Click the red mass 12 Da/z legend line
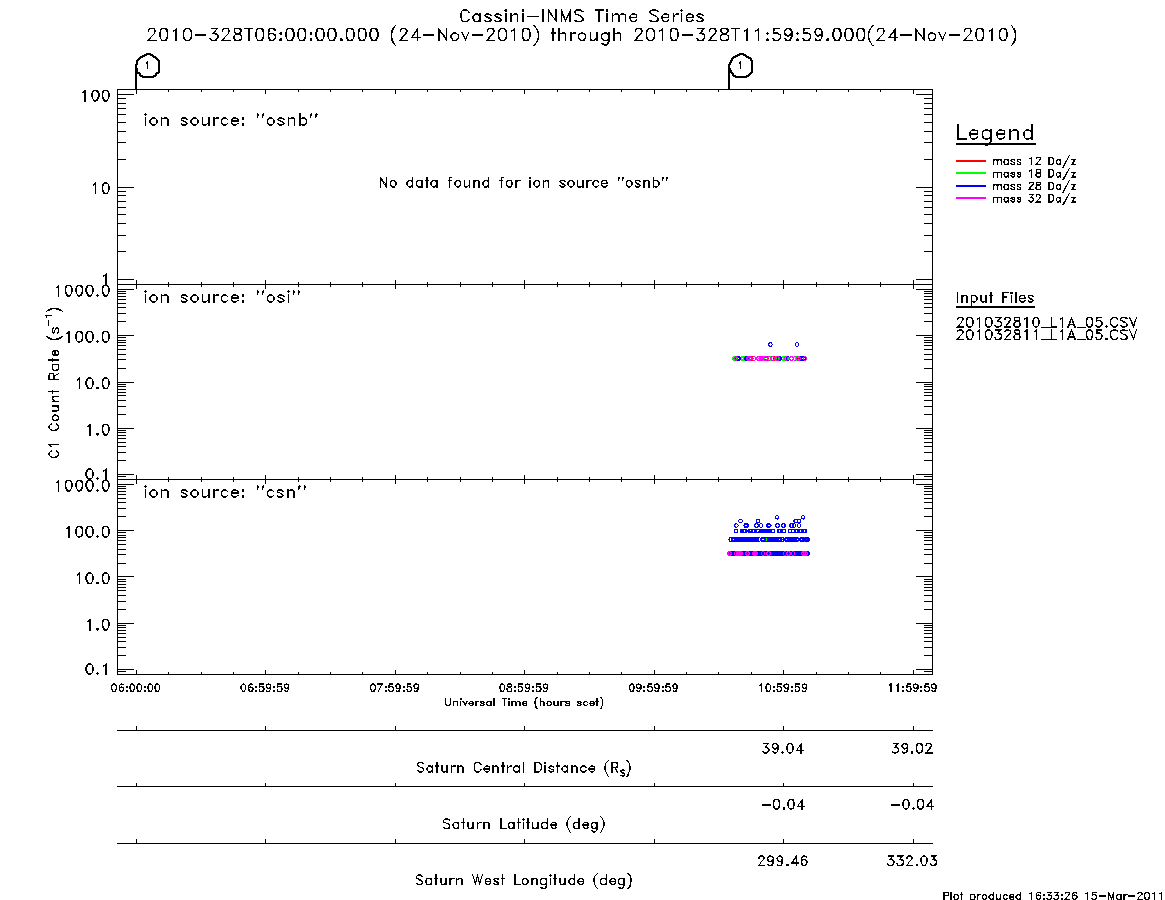 pos(970,161)
